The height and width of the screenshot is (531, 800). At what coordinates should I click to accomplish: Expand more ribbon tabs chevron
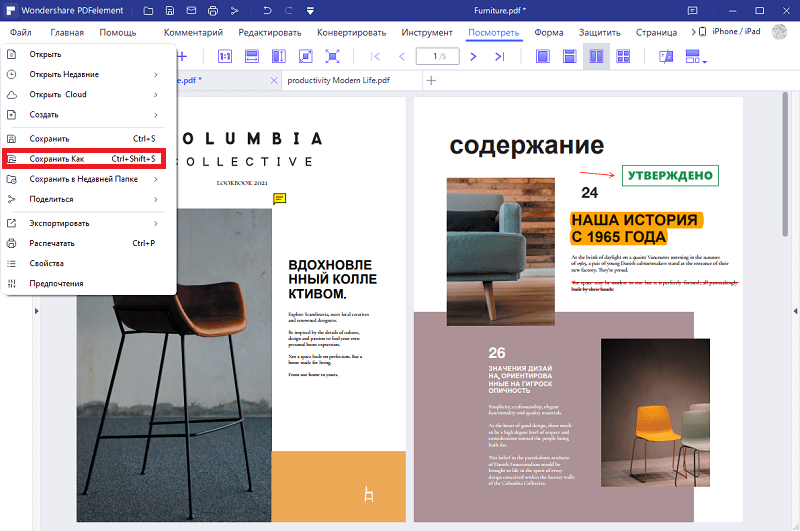693,32
